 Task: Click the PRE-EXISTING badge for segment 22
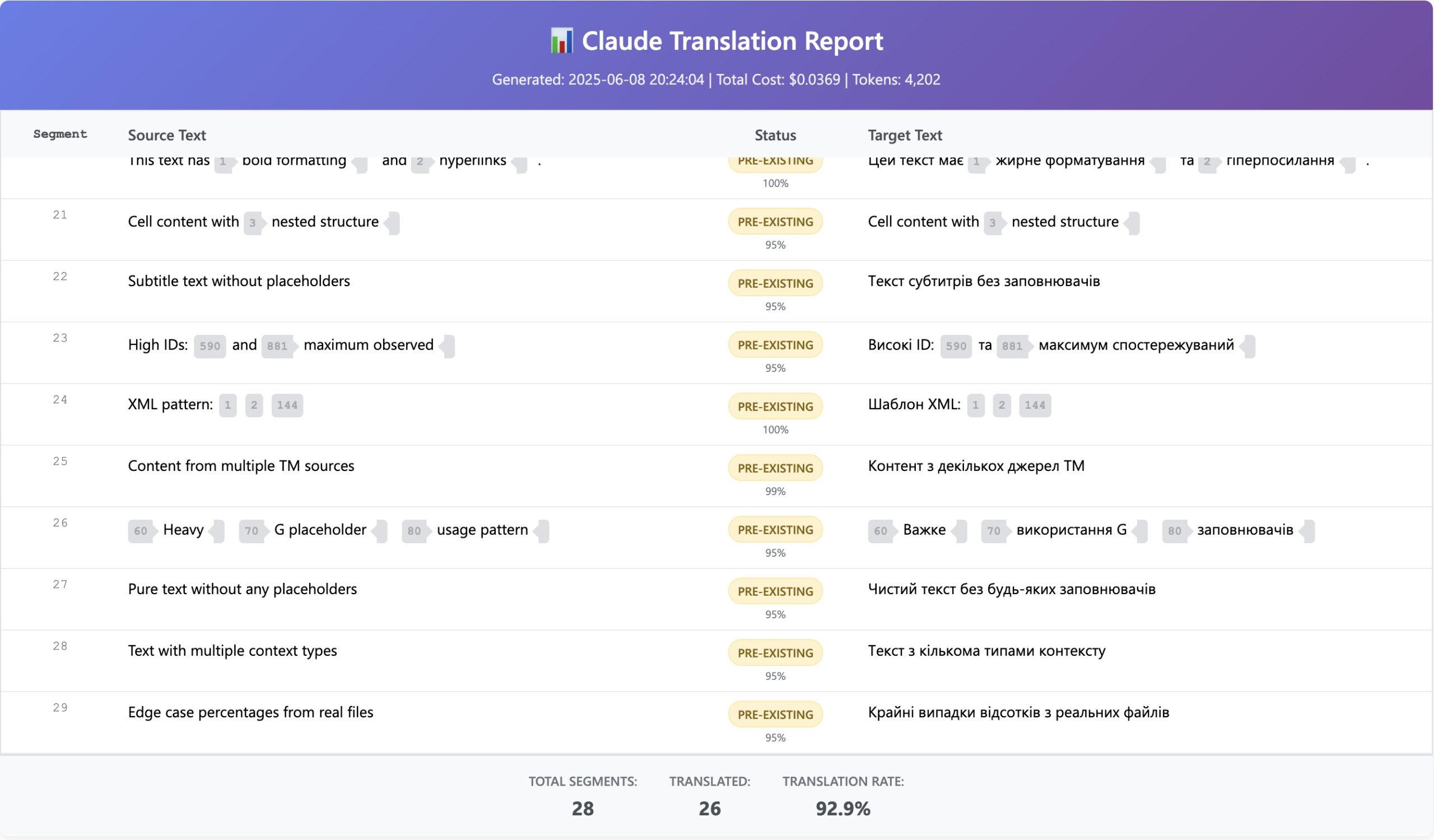click(x=775, y=283)
